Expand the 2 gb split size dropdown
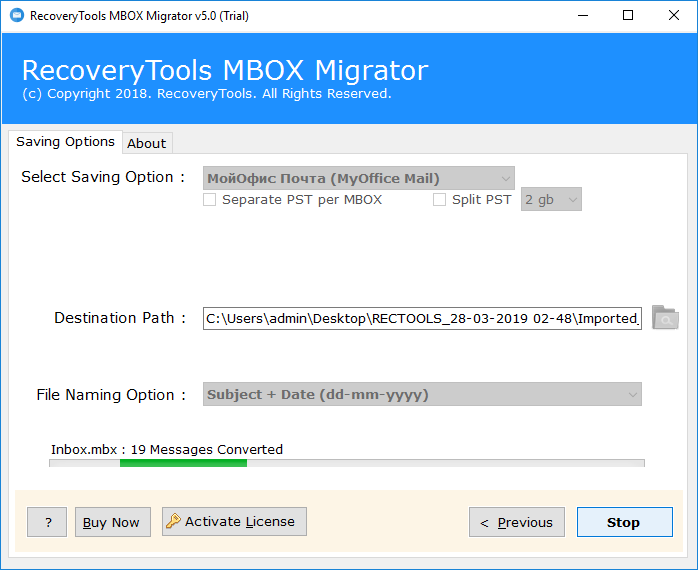Viewport: 698px width, 572px height. [x=551, y=199]
